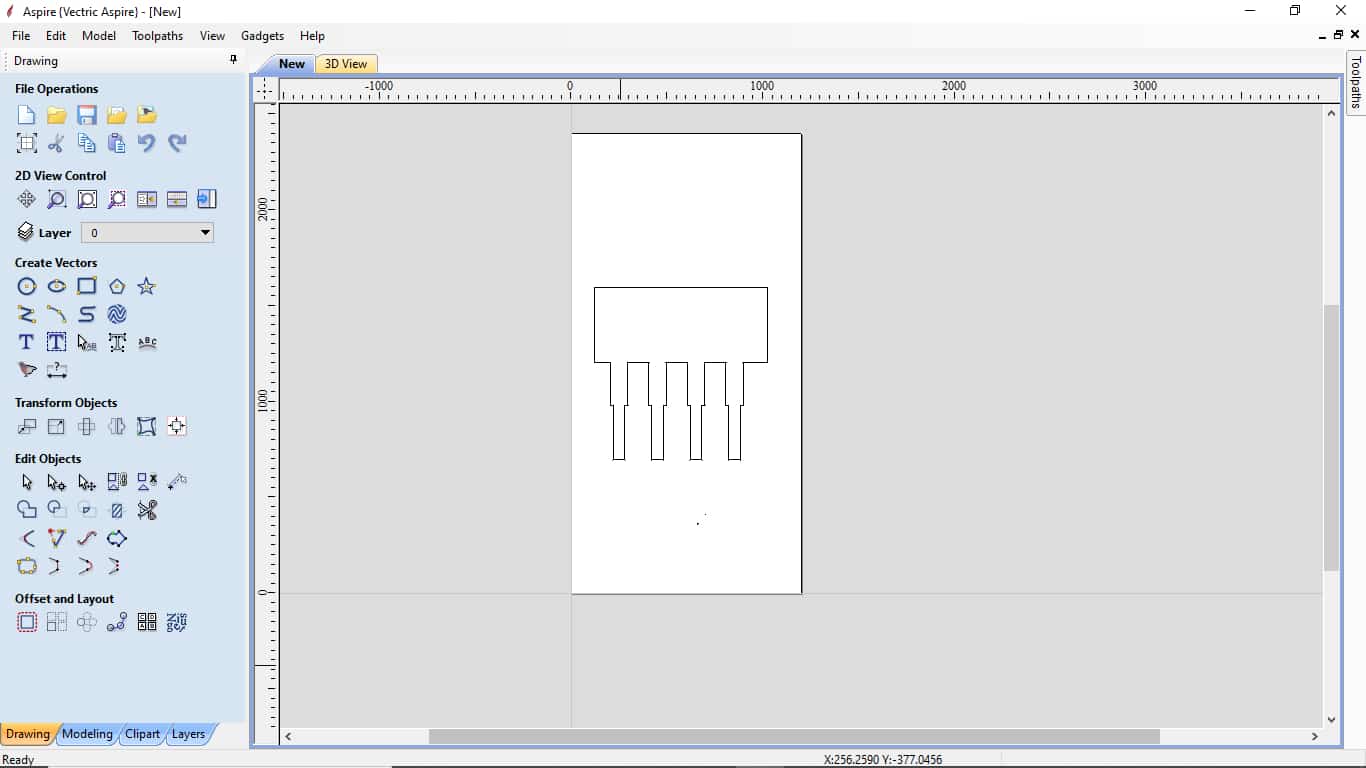Open the Distort Object tool
1366x768 pixels.
tap(147, 427)
